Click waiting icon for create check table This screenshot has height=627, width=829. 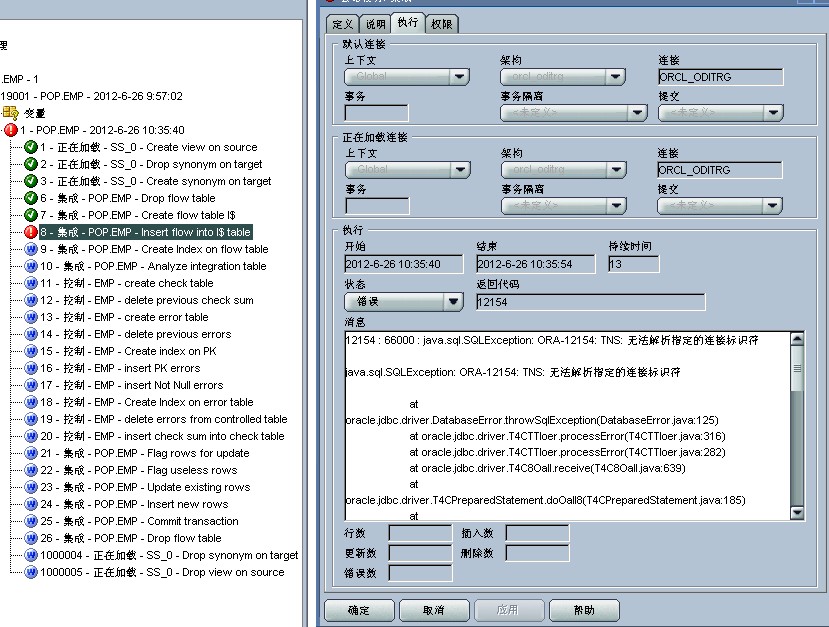coord(31,283)
